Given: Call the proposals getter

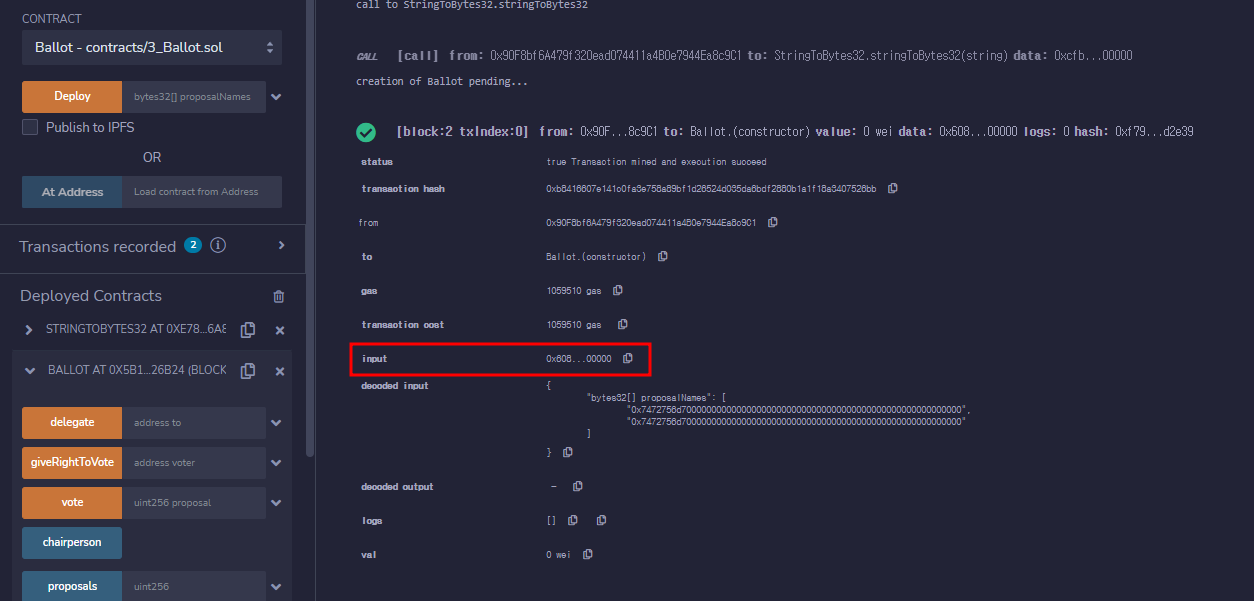Looking at the screenshot, I should tap(72, 587).
